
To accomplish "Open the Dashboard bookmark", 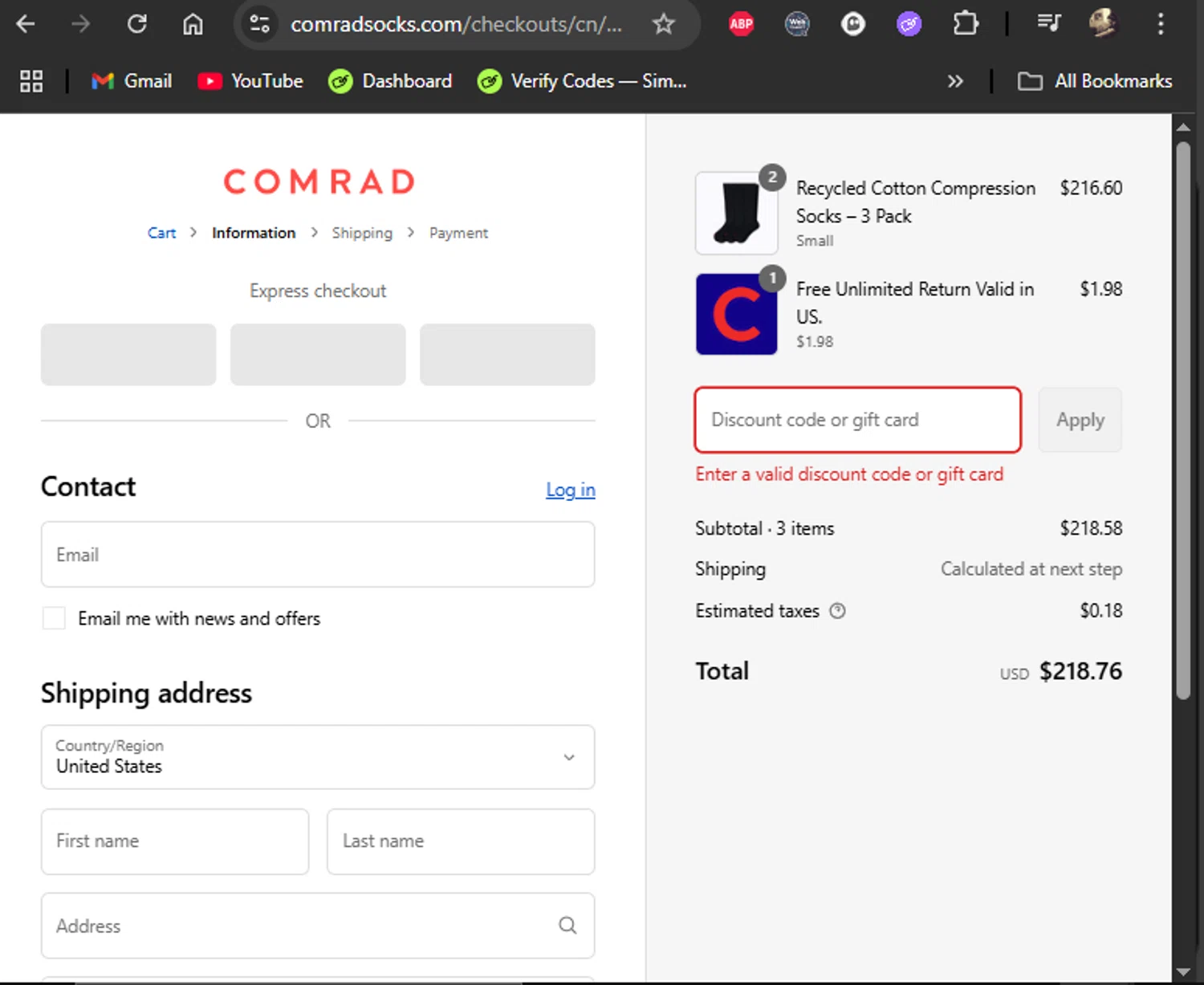I will tap(390, 81).
